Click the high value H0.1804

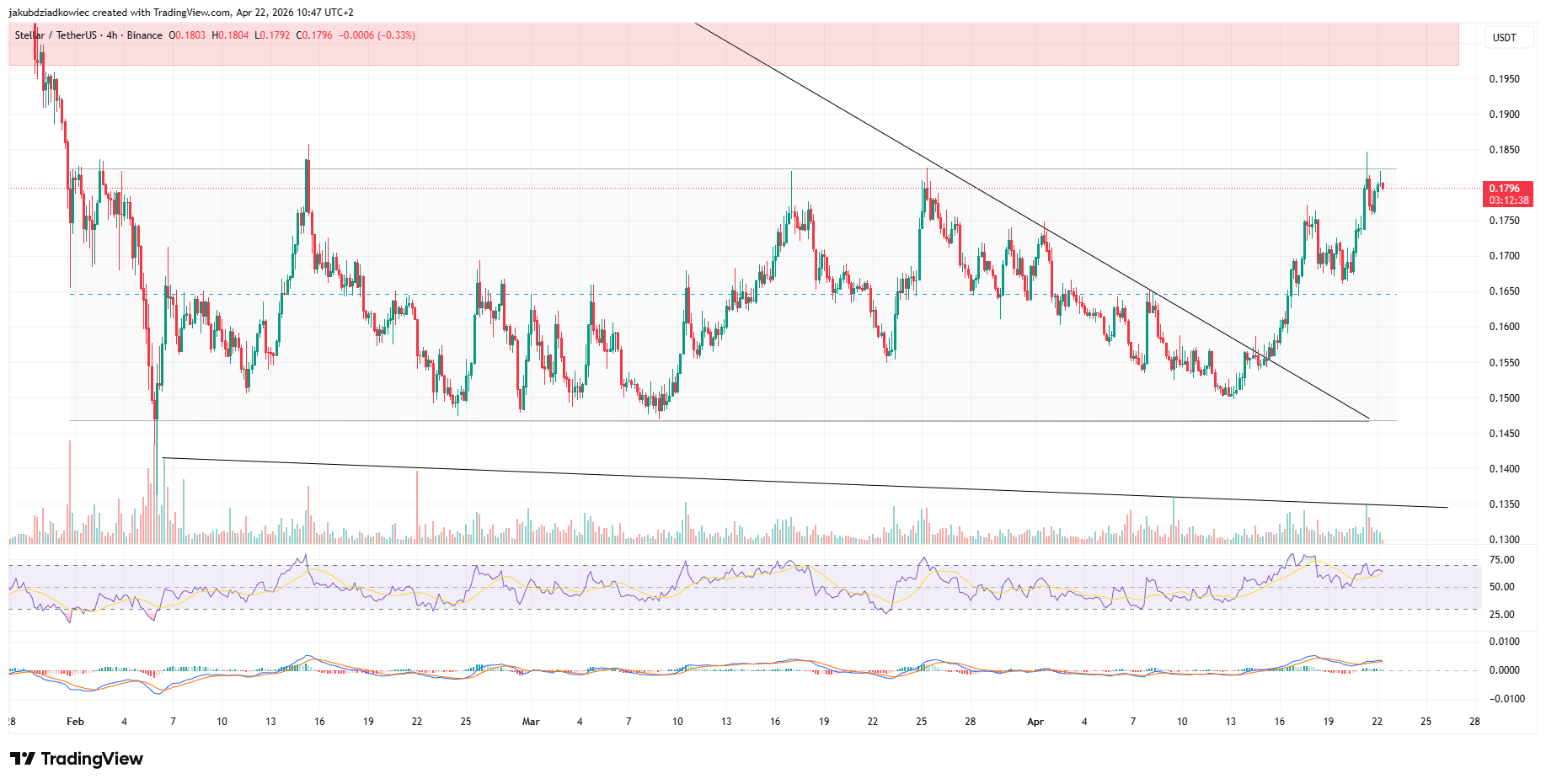[x=230, y=35]
